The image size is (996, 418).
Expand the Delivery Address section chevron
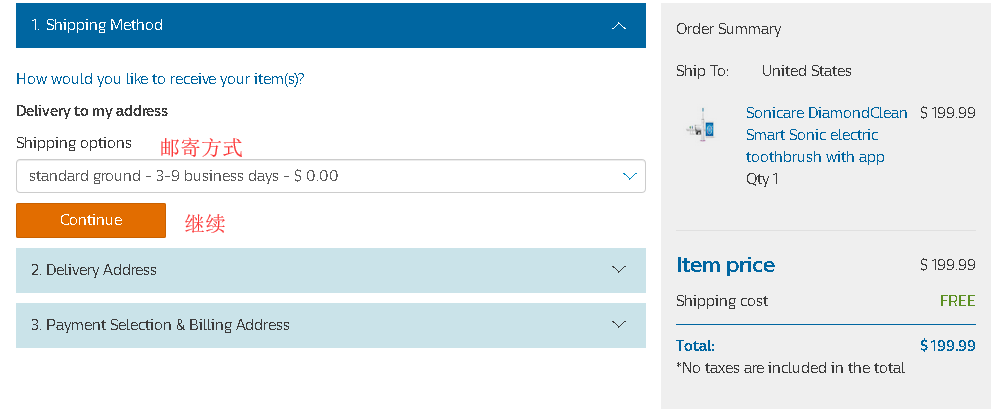(618, 270)
